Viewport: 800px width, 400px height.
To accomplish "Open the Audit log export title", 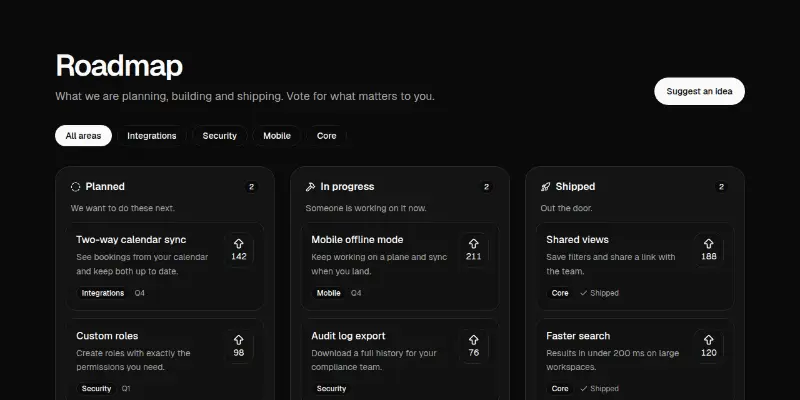I will [x=348, y=336].
